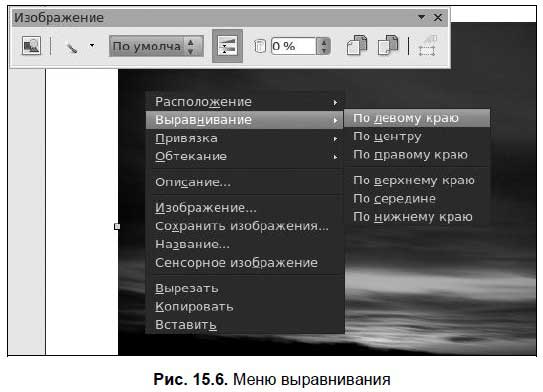543x392 pixels.
Task: Open the 'По умолча' graphics mode combo box
Action: (x=156, y=46)
